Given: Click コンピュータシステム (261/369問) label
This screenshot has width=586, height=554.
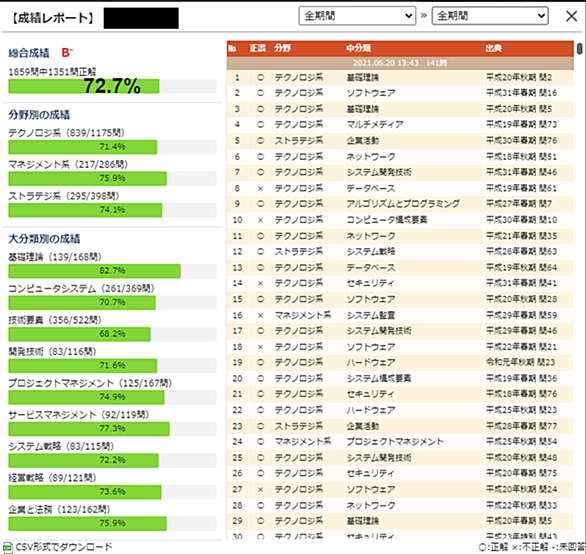Looking at the screenshot, I should tap(81, 289).
